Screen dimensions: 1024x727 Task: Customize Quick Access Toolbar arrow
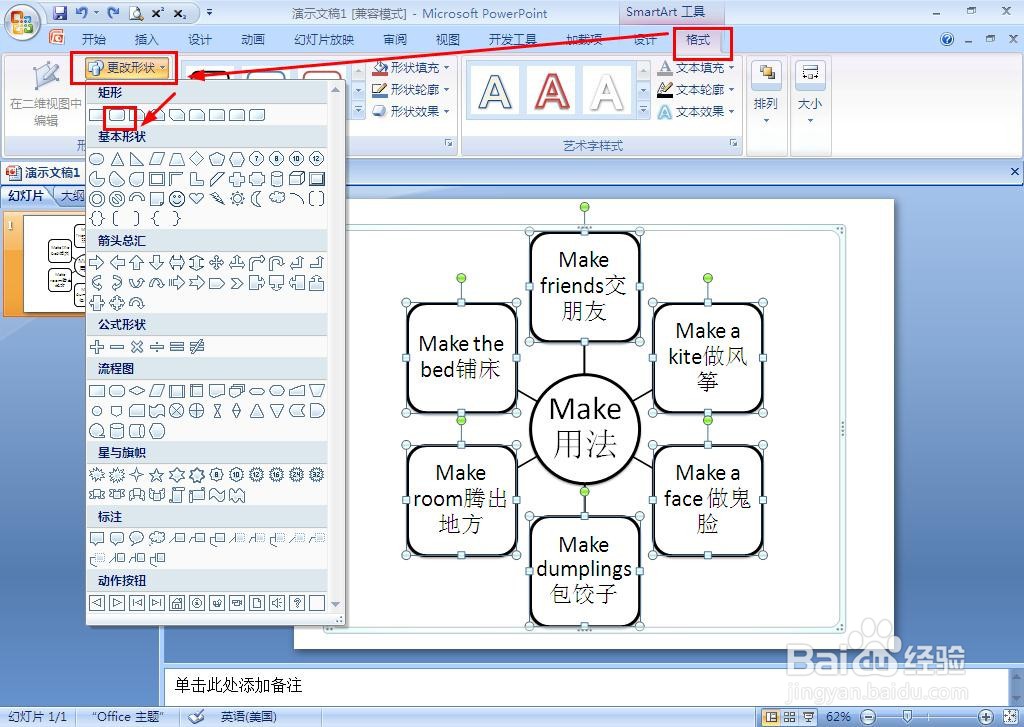[x=209, y=12]
